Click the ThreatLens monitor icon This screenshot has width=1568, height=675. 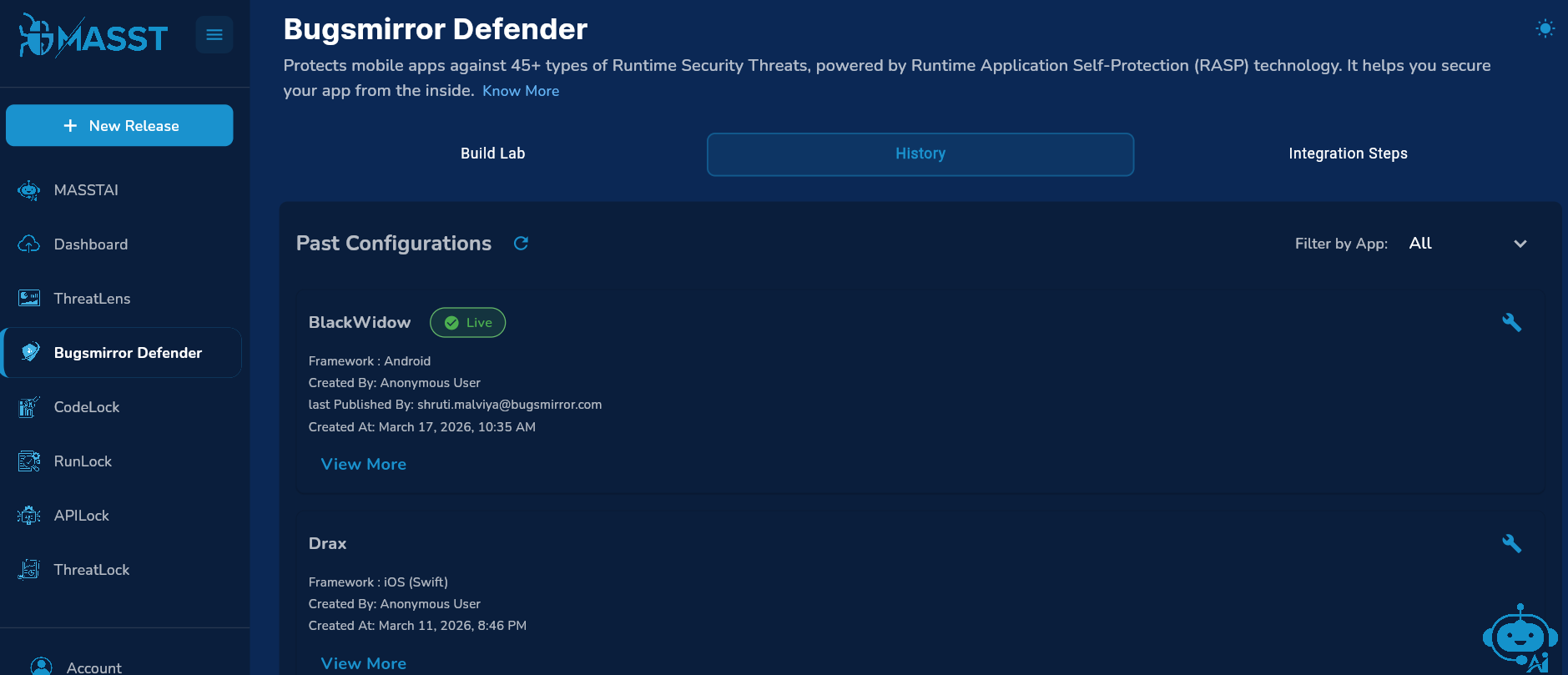[29, 299]
